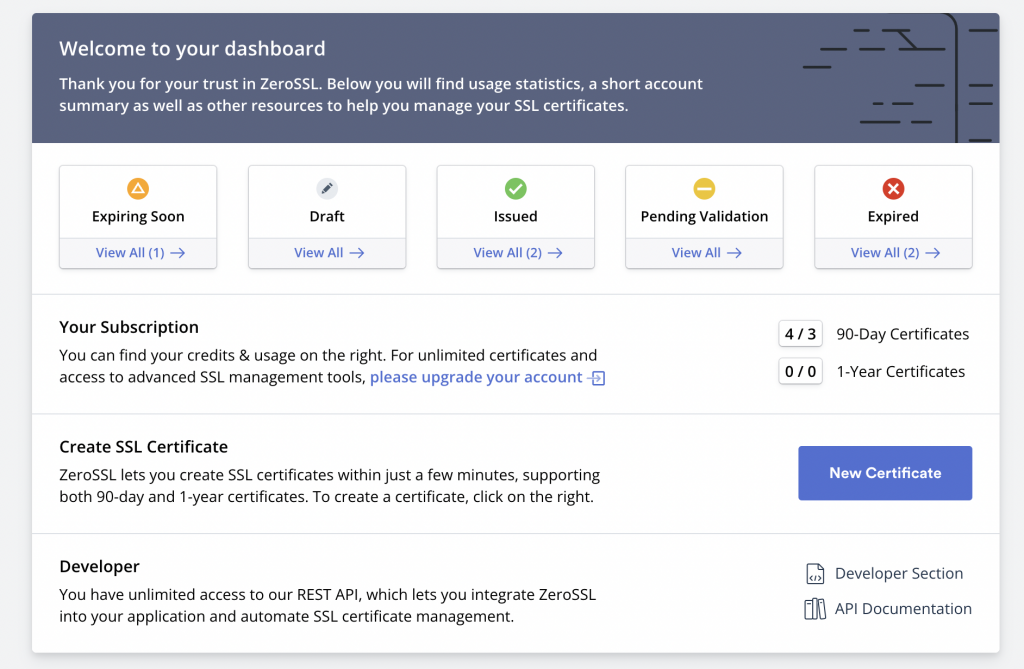This screenshot has width=1024, height=669.
Task: Select the Issued status card title
Action: point(516,216)
